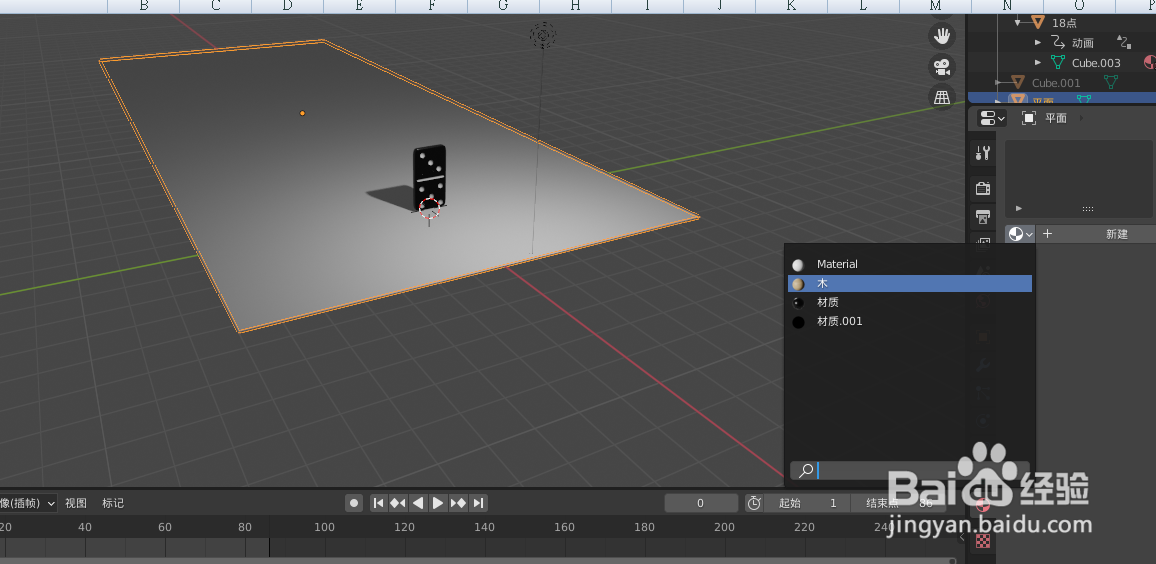This screenshot has height=564, width=1156.
Task: Toggle camera view with the camera gizmo
Action: click(x=941, y=66)
